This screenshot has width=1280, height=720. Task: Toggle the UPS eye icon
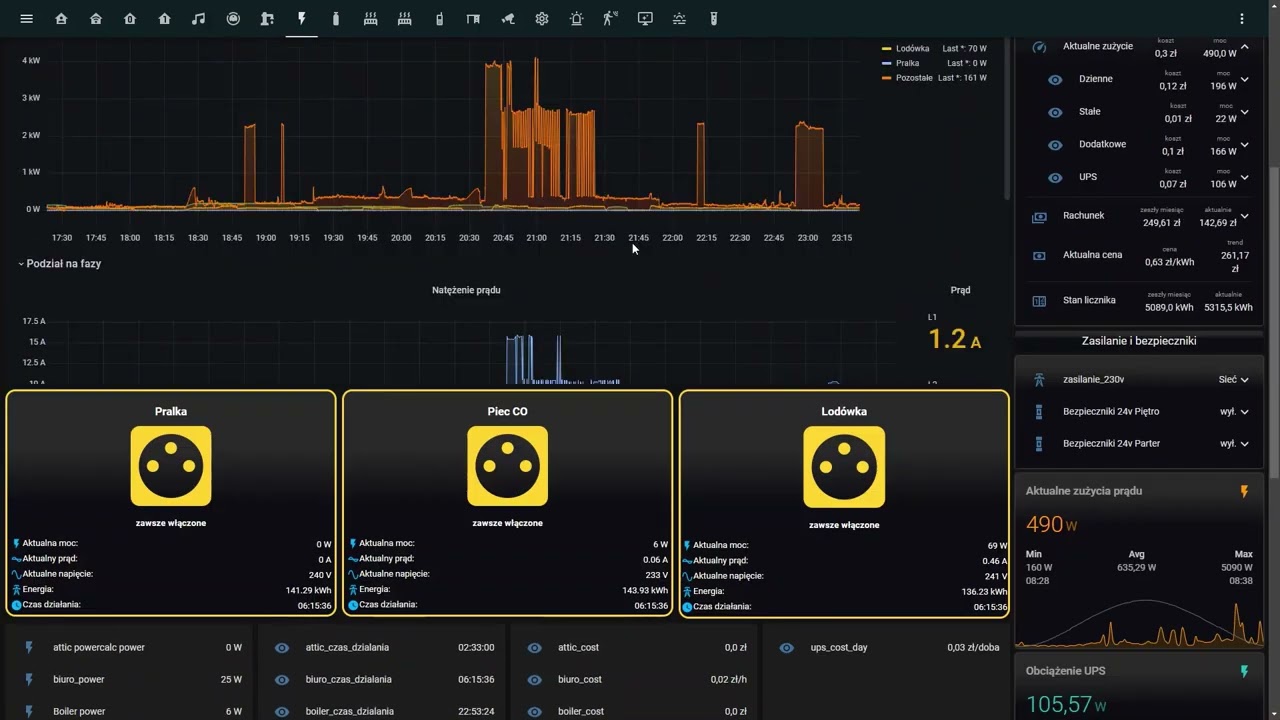click(x=1055, y=178)
